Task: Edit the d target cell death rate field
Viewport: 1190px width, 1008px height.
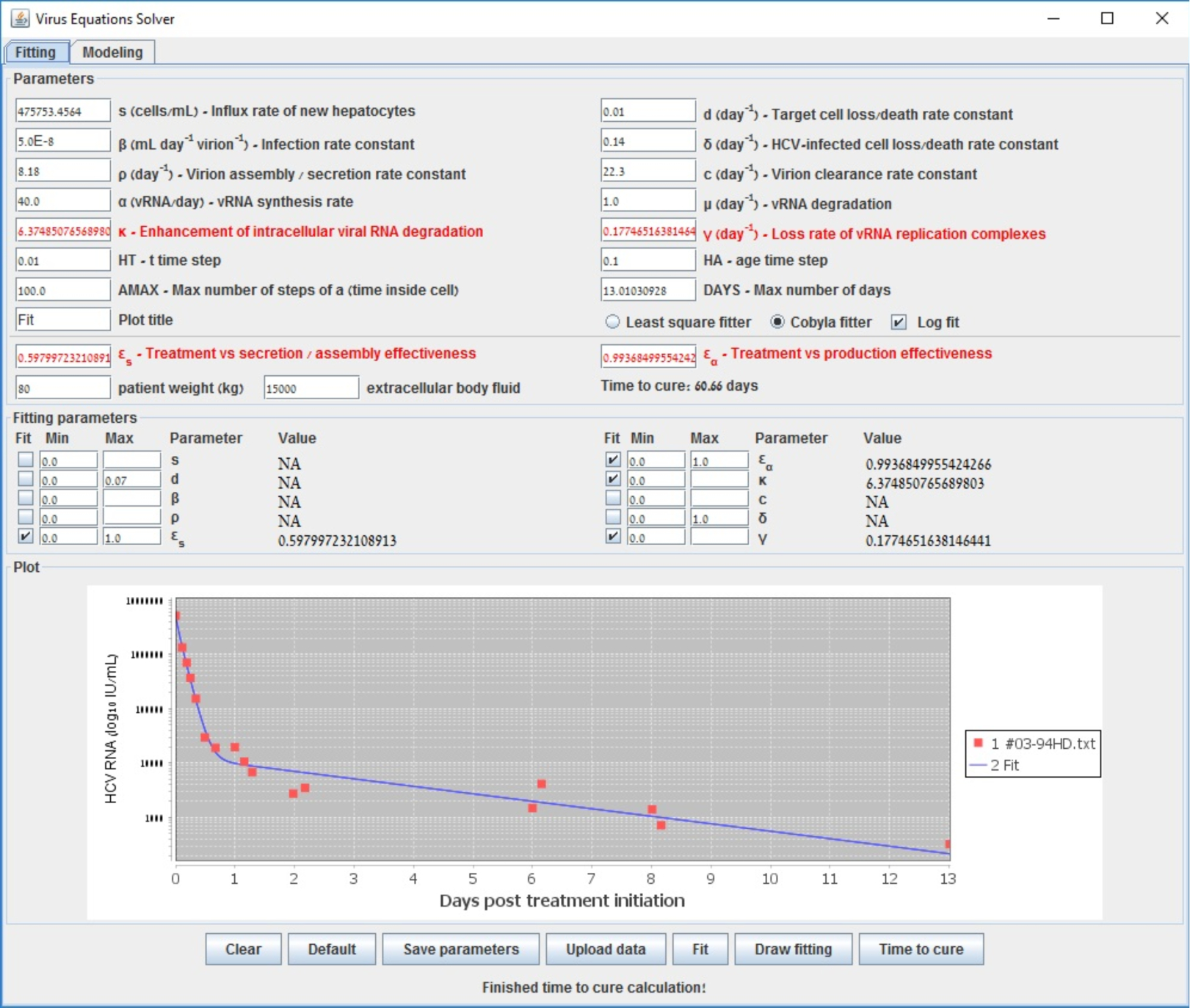Action: coord(648,111)
